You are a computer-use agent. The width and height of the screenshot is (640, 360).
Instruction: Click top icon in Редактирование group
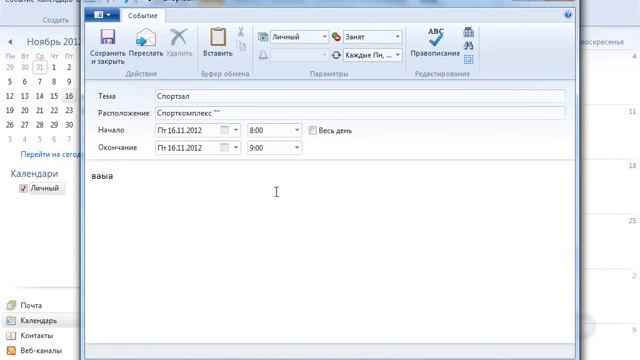pos(469,32)
